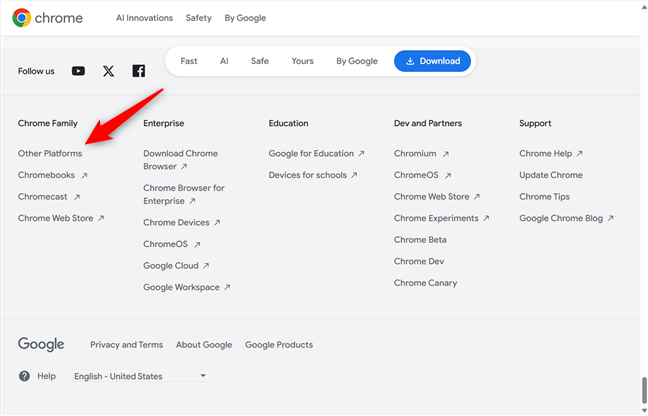Jump to By Google section tab
648x416 pixels.
[x=357, y=61]
